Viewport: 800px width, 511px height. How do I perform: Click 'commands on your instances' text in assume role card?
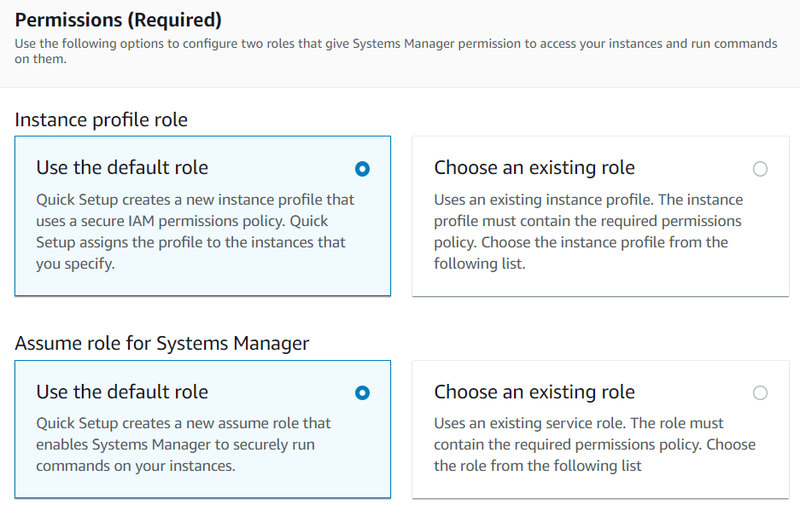[135, 466]
